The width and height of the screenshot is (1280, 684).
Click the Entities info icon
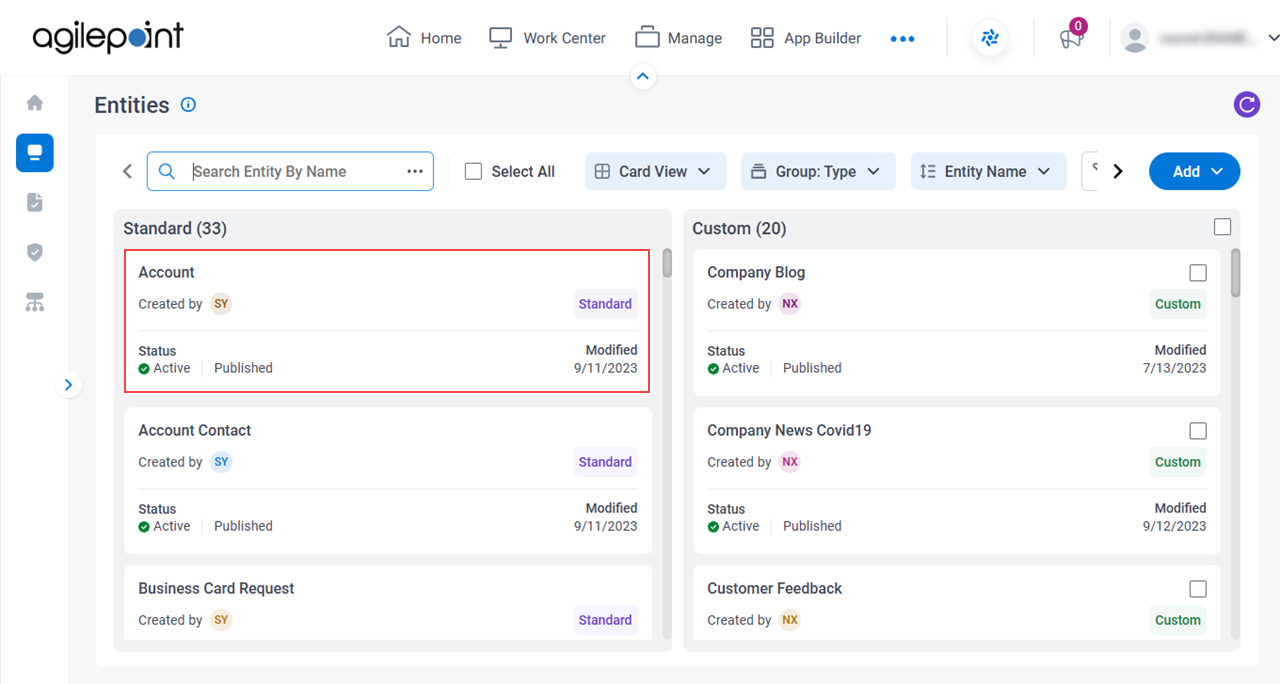coord(188,104)
